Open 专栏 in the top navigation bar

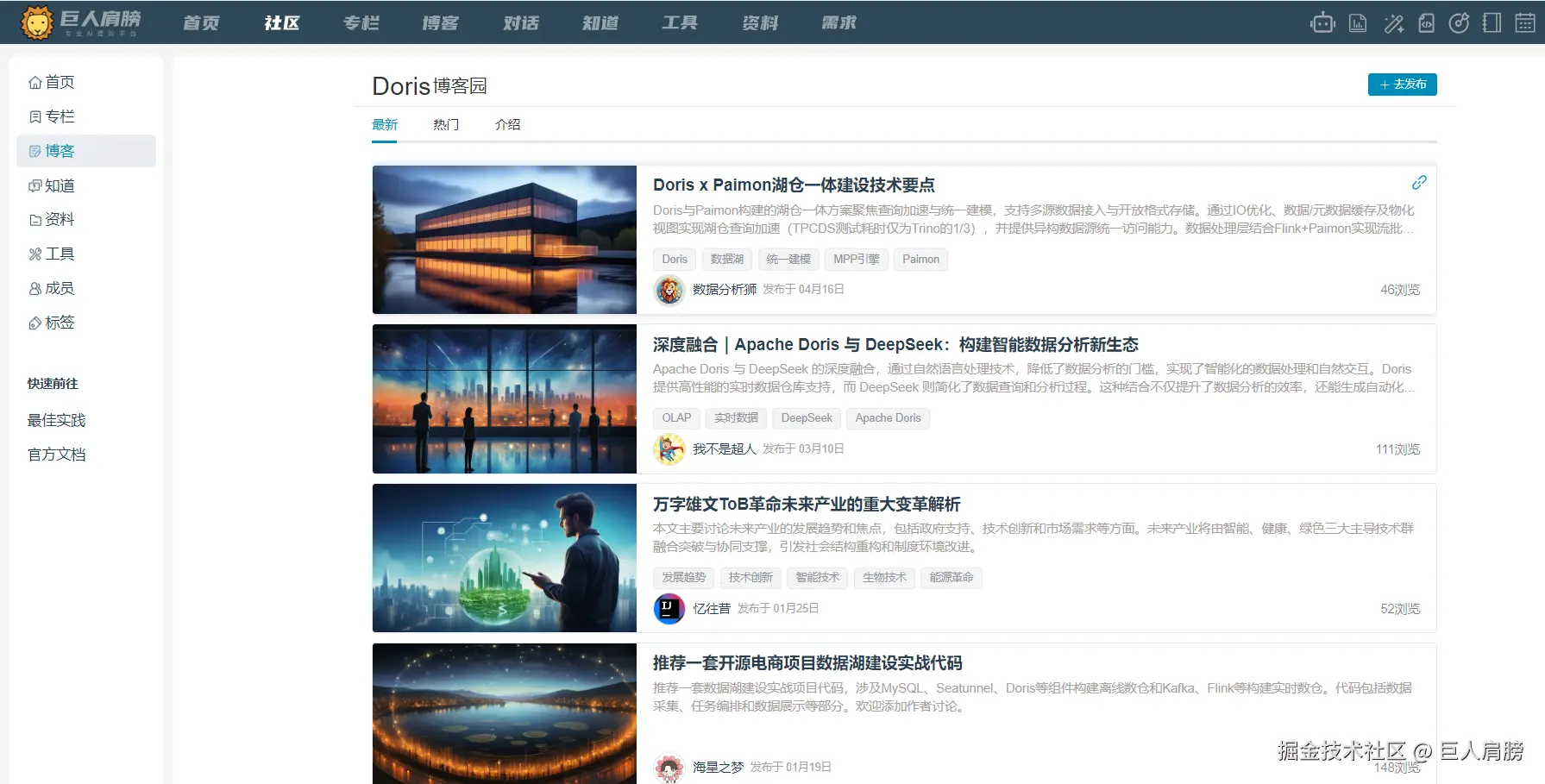[361, 22]
